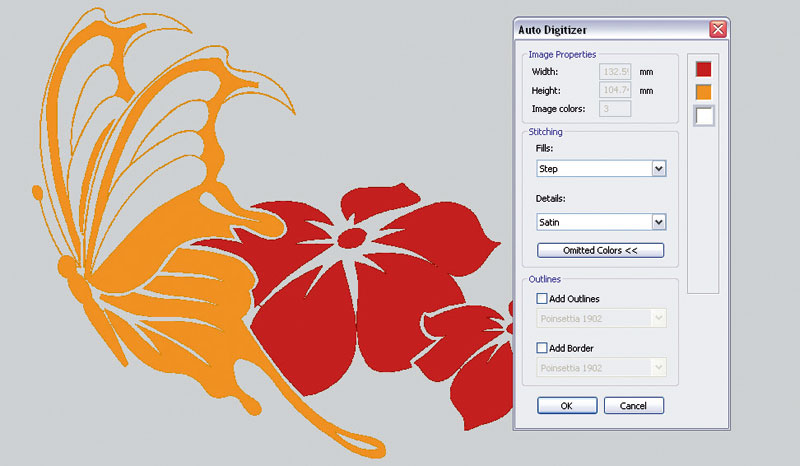
Task: Click the Image colors value field
Action: tap(615, 109)
